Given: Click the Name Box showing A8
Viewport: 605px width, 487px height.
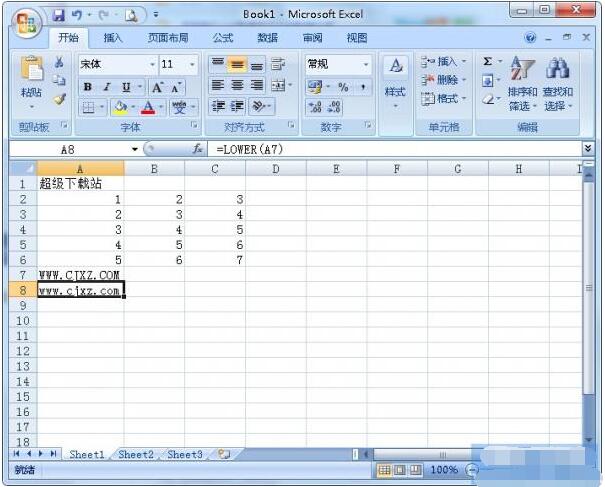Looking at the screenshot, I should (x=73, y=149).
